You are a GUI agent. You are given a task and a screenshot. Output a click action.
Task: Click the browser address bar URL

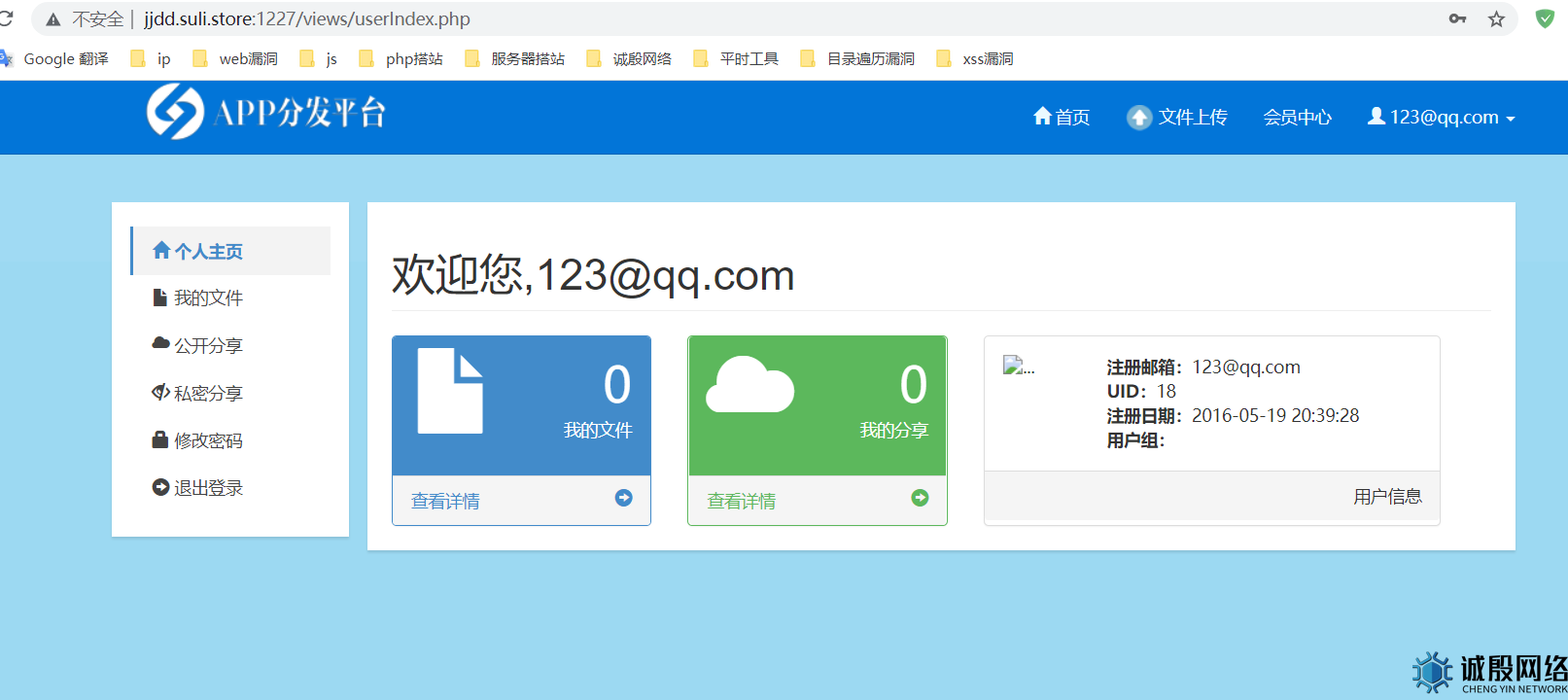click(307, 18)
